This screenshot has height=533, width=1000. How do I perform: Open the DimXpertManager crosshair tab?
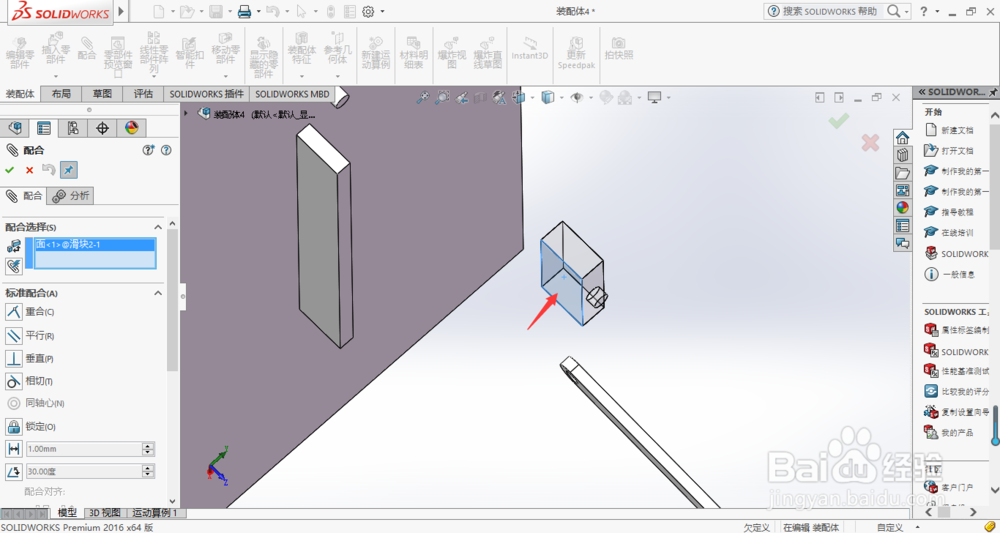click(x=102, y=128)
